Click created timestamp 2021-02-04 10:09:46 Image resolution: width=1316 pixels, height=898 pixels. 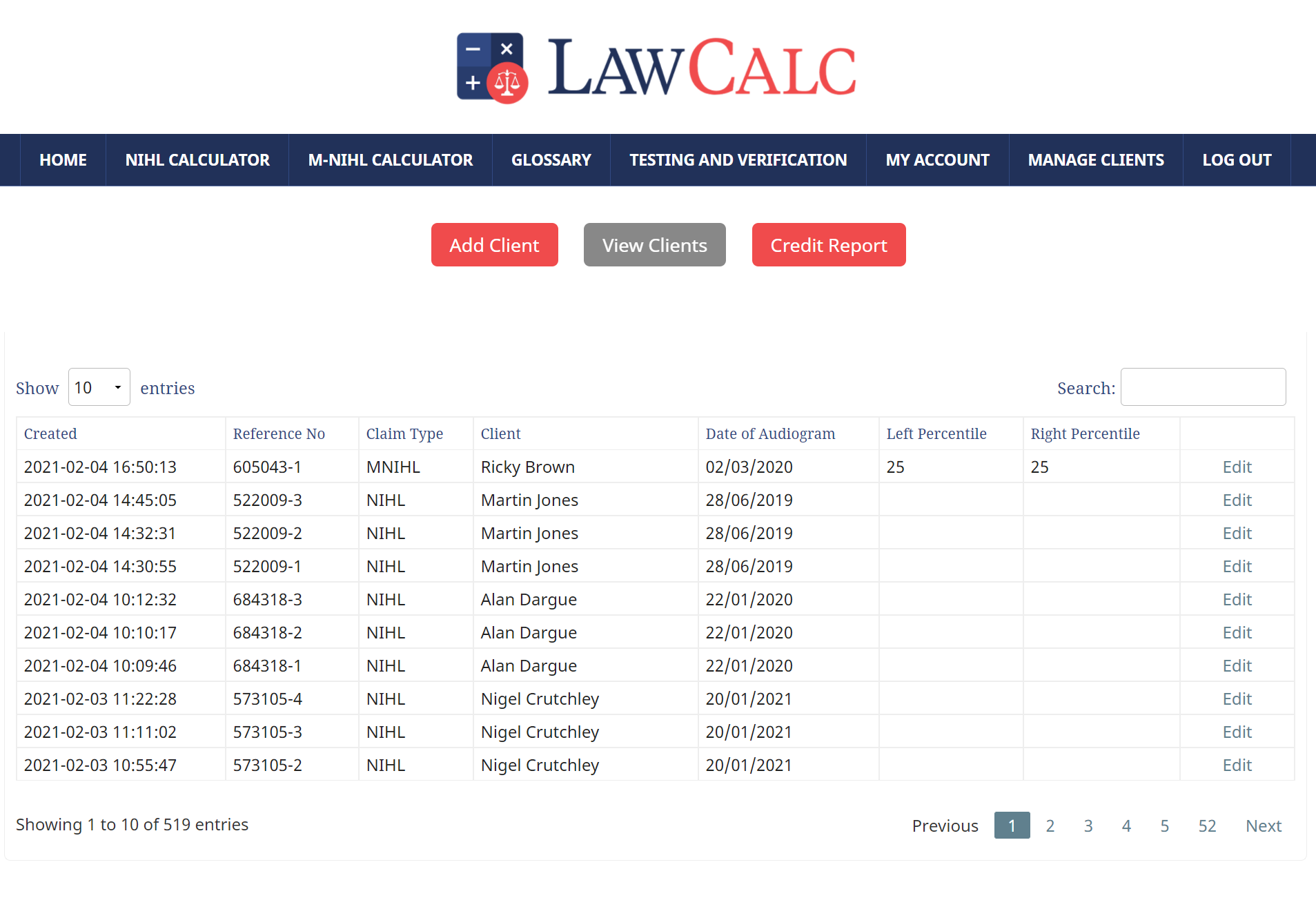coord(100,666)
